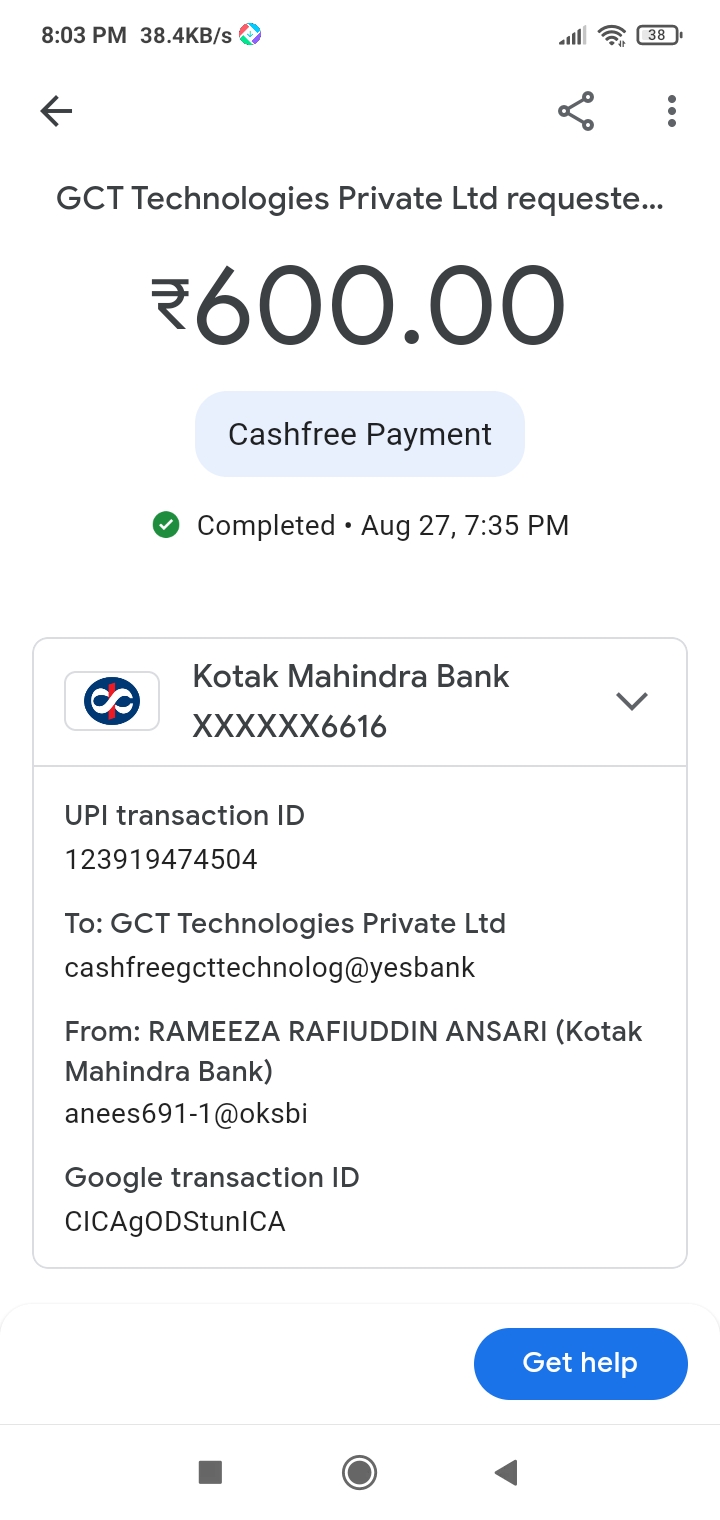The width and height of the screenshot is (720, 1520).
Task: Tap the Cashfree Payment chip
Action: 360,434
